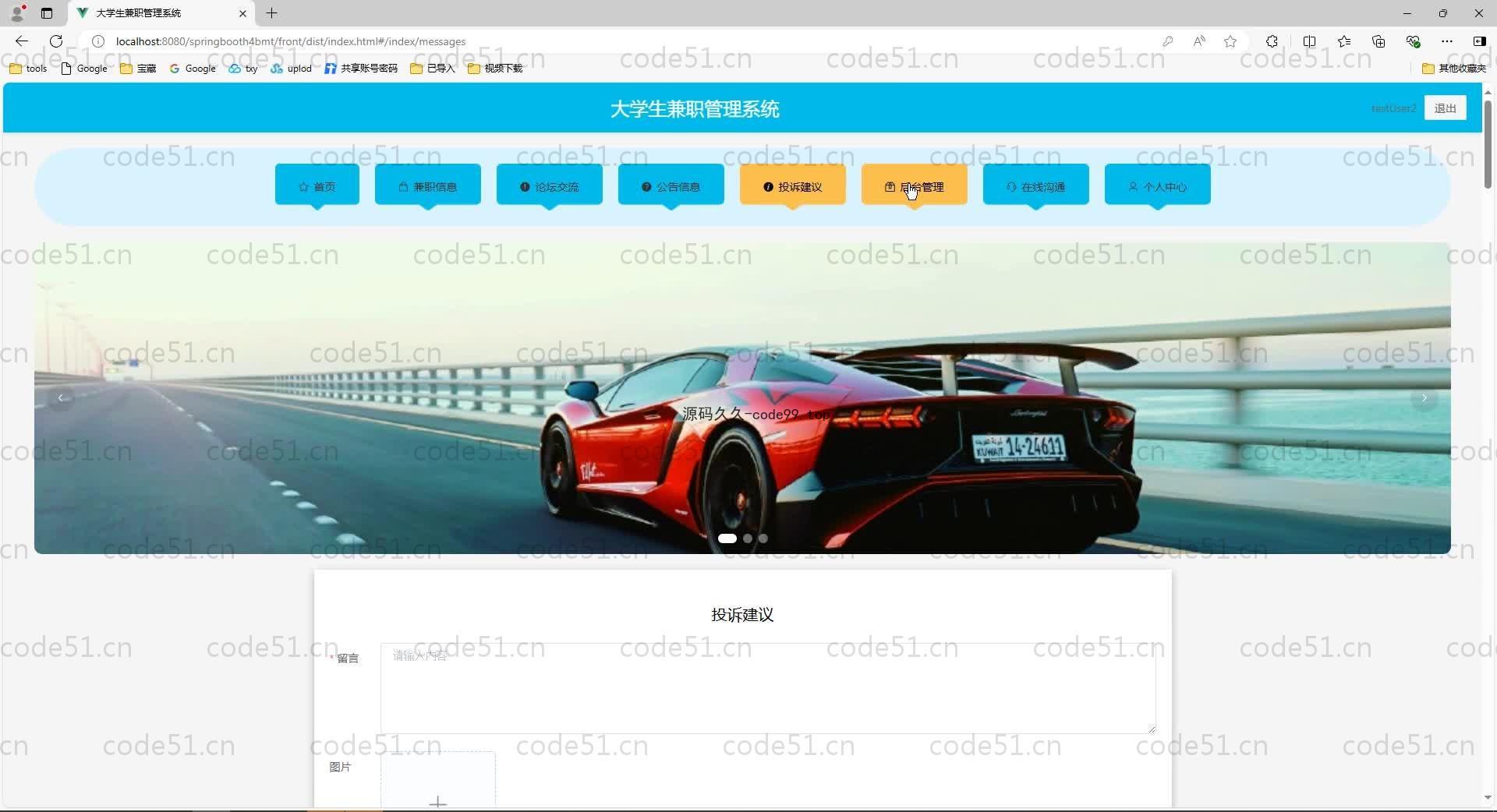The width and height of the screenshot is (1497, 812).
Task: Click the 退出 logout button
Action: point(1445,108)
